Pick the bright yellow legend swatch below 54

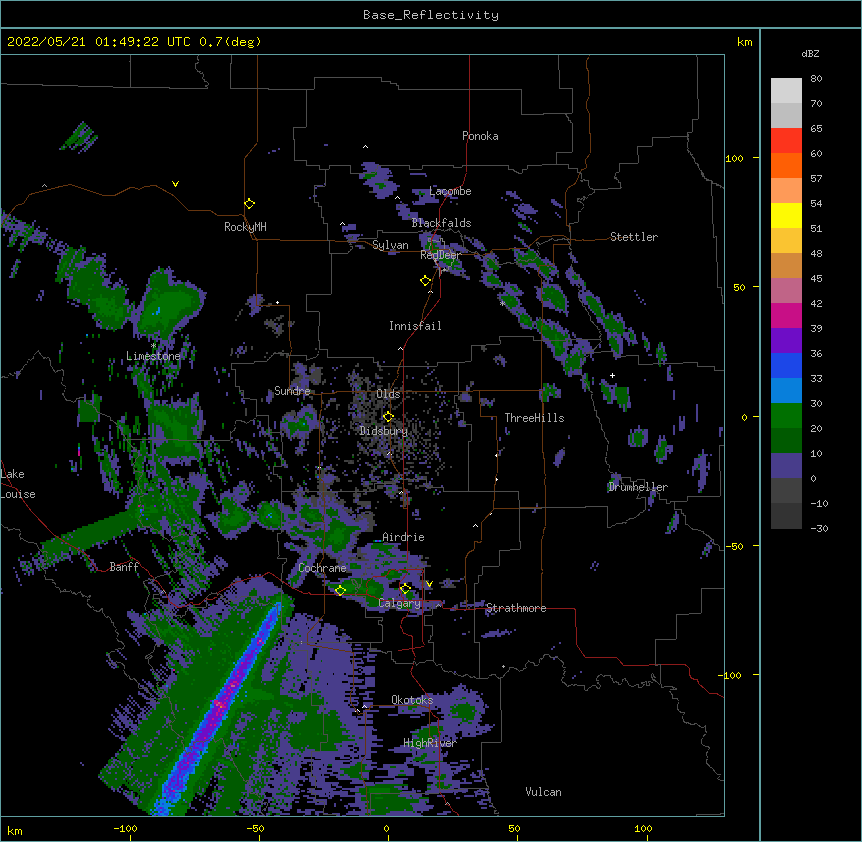(x=786, y=215)
